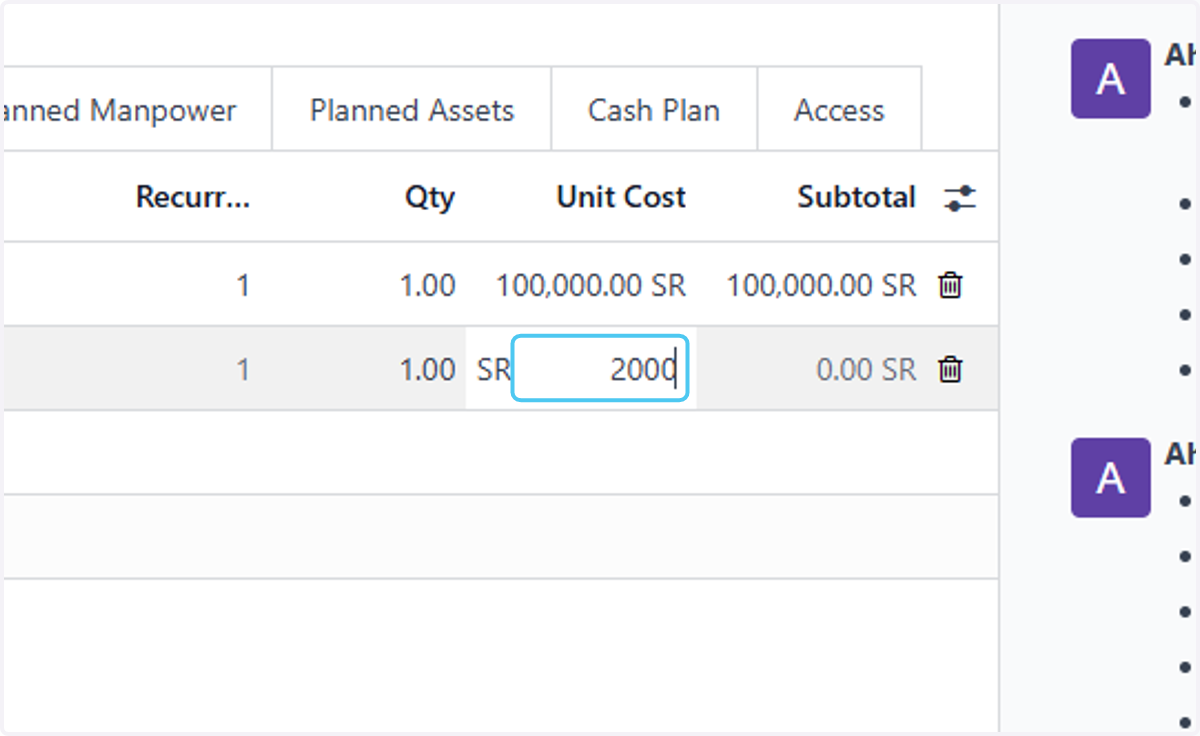Edit Qty 1.00 in the 100,000.00 SR row
This screenshot has height=736, width=1200.
[x=428, y=286]
